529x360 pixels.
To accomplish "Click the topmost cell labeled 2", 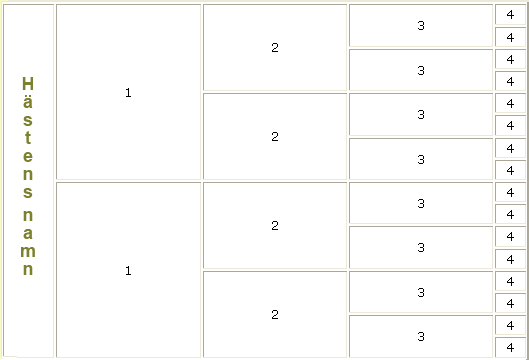I will [275, 48].
